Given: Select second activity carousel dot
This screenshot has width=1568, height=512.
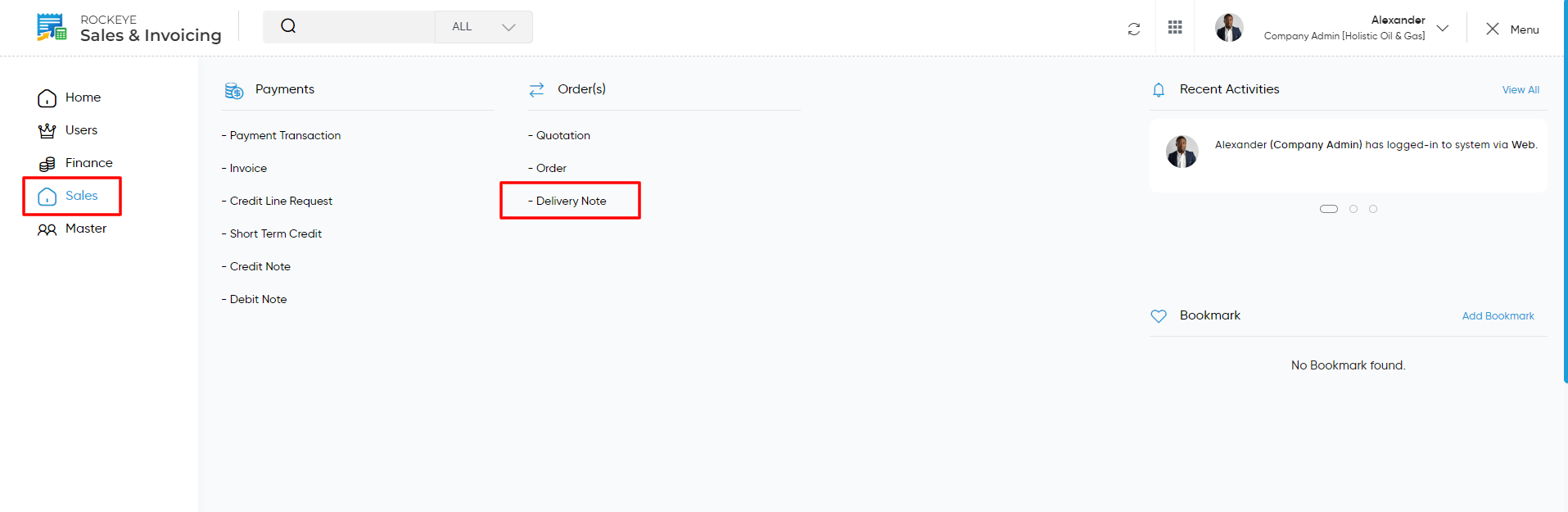Looking at the screenshot, I should [x=1353, y=209].
